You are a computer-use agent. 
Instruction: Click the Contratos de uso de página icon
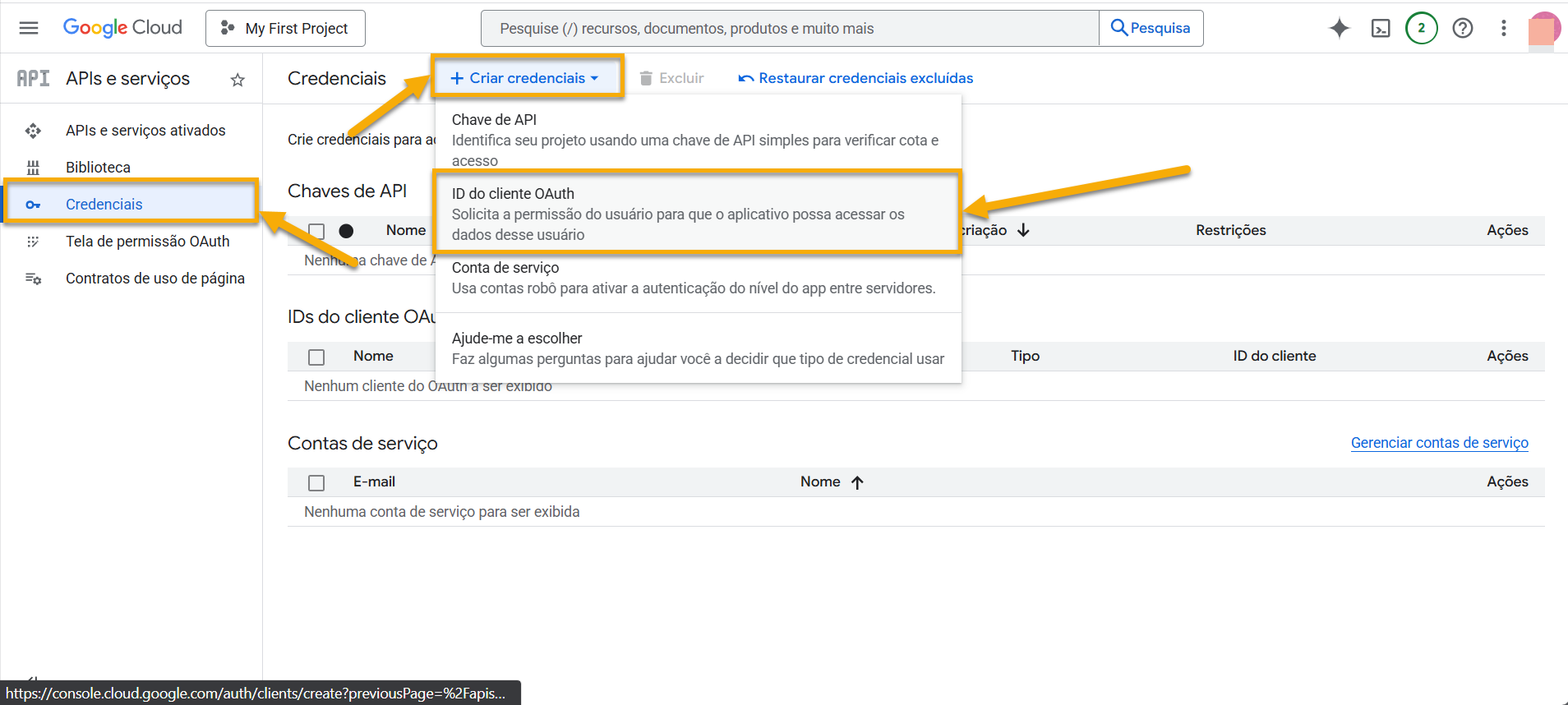(33, 279)
